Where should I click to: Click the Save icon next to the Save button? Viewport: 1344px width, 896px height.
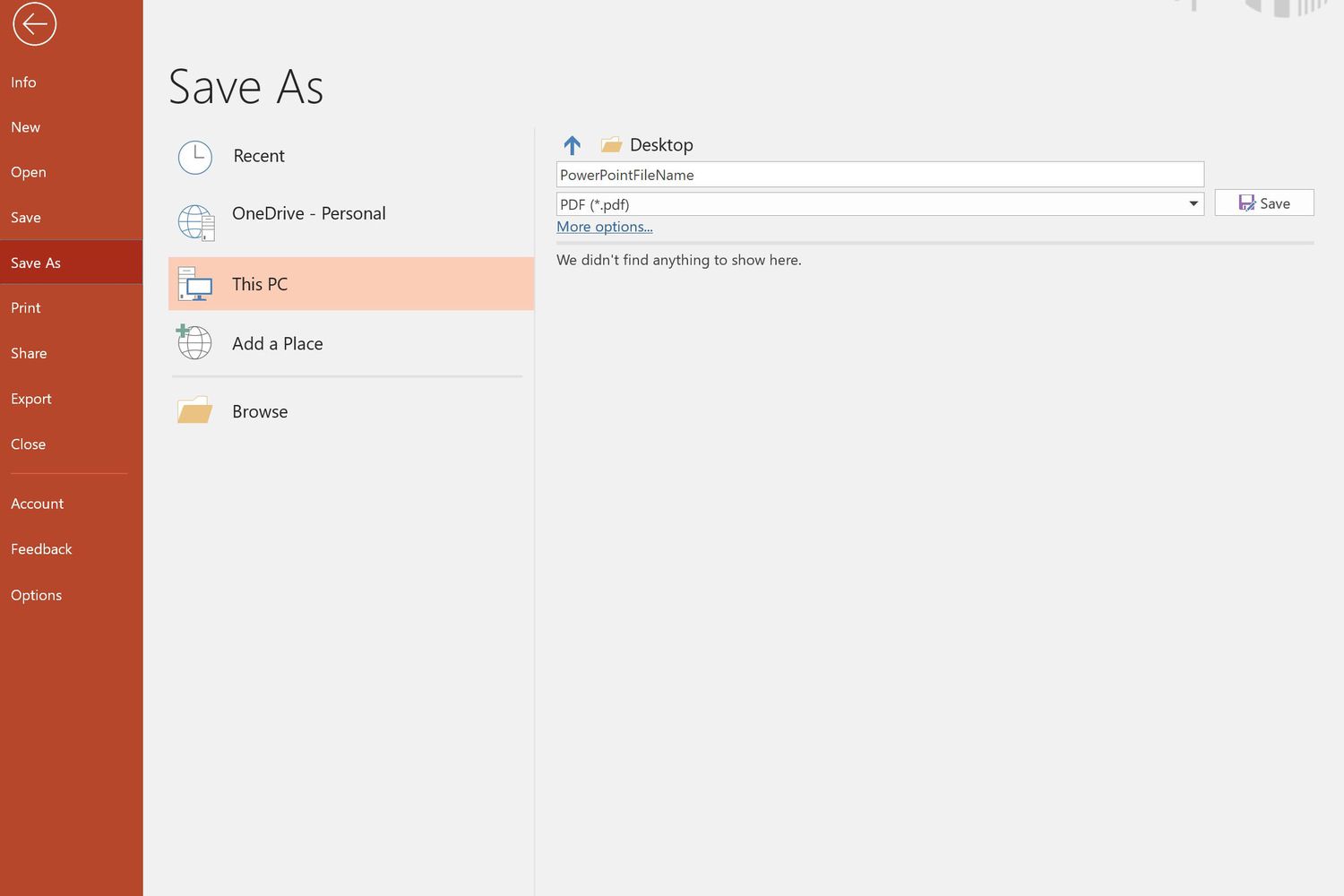click(1246, 202)
